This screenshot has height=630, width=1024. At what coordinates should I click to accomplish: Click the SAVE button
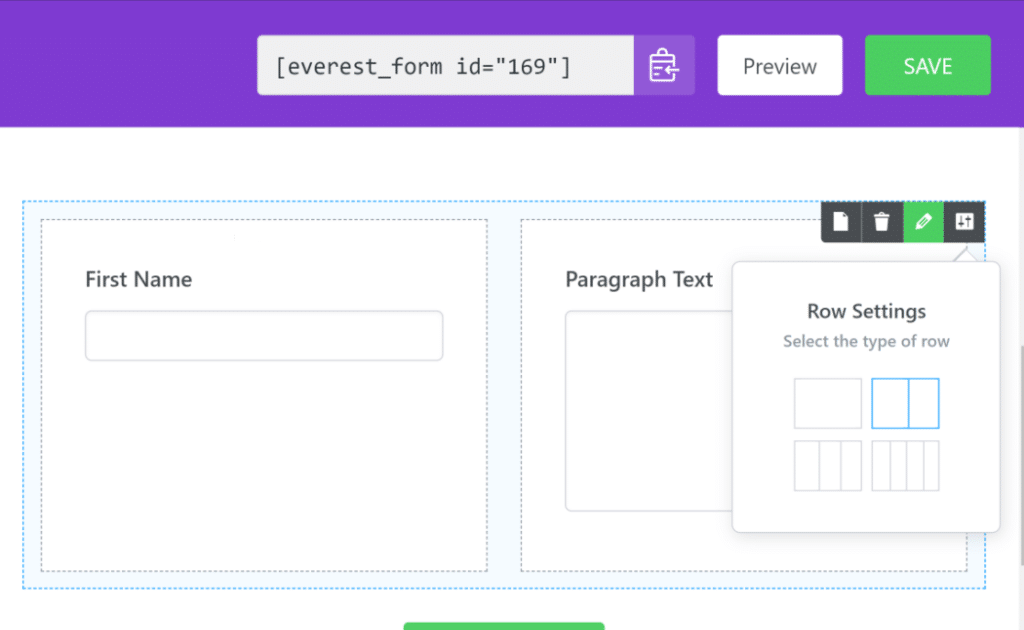click(927, 65)
